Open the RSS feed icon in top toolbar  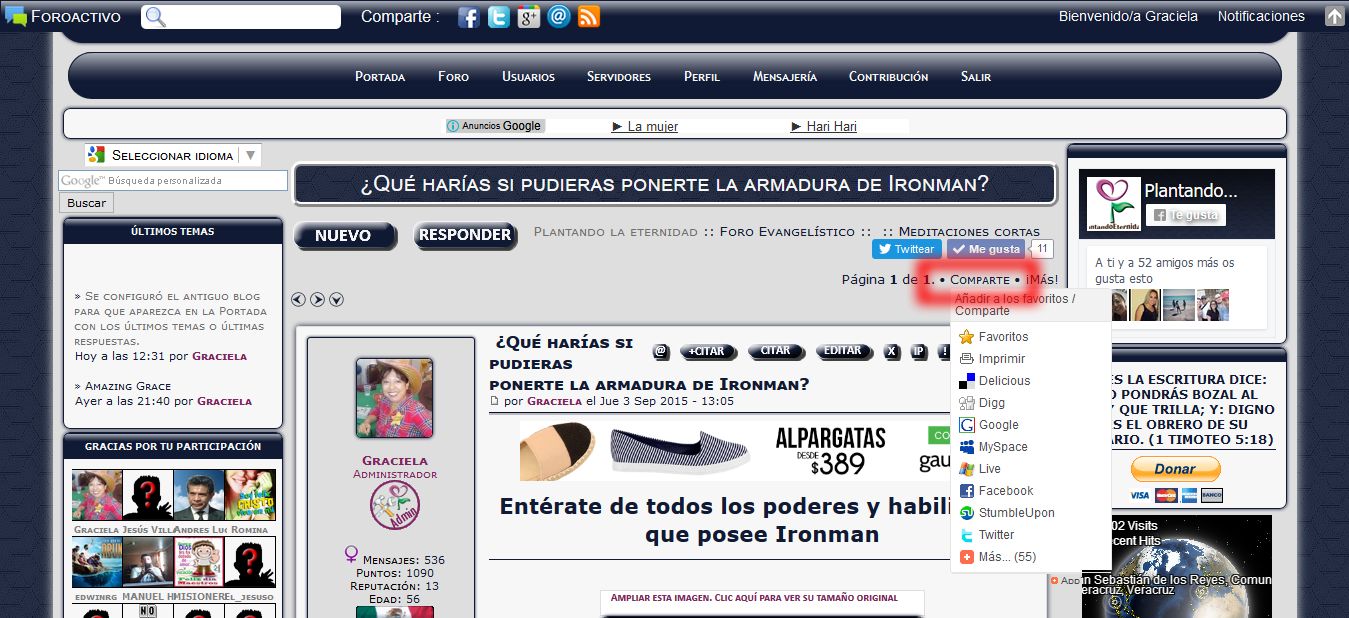tap(589, 17)
